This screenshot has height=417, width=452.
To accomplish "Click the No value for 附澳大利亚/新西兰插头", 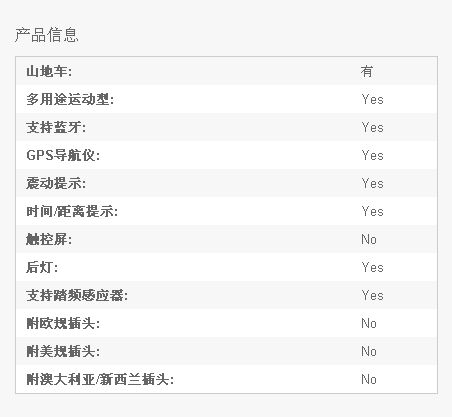I will pyautogui.click(x=369, y=379).
